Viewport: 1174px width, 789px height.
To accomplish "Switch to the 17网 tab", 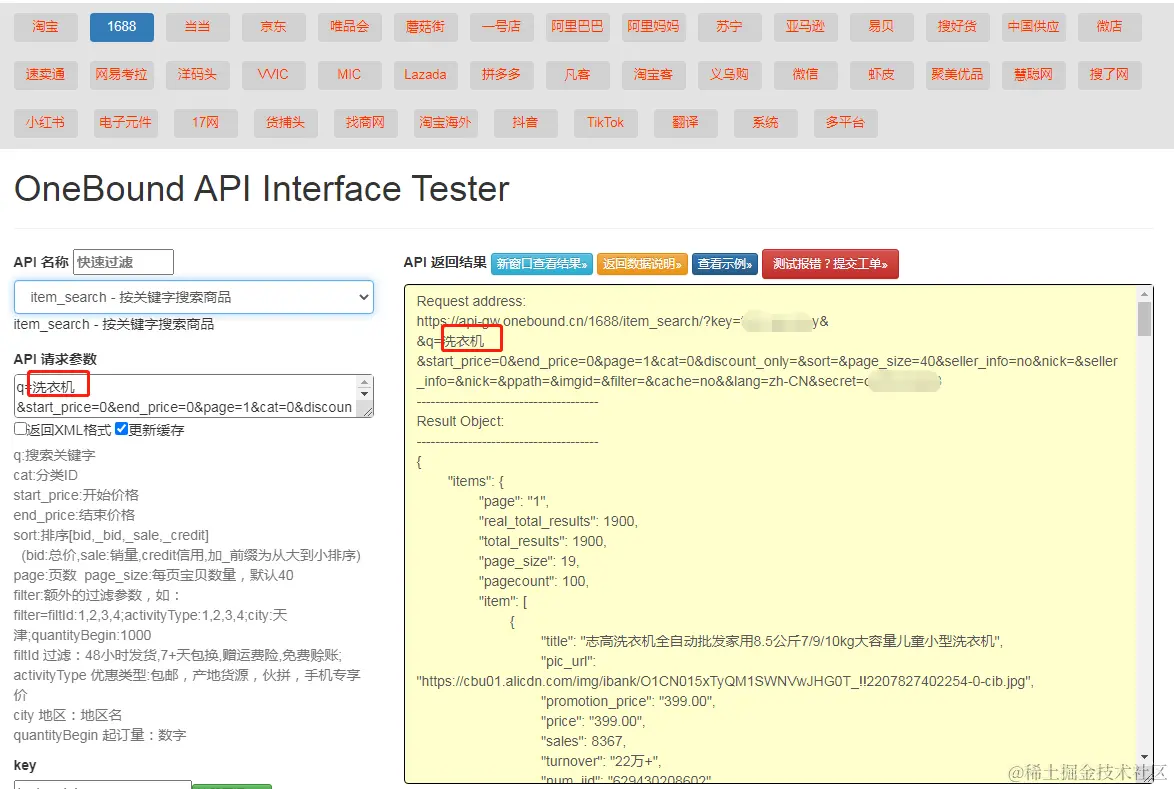I will 205,123.
